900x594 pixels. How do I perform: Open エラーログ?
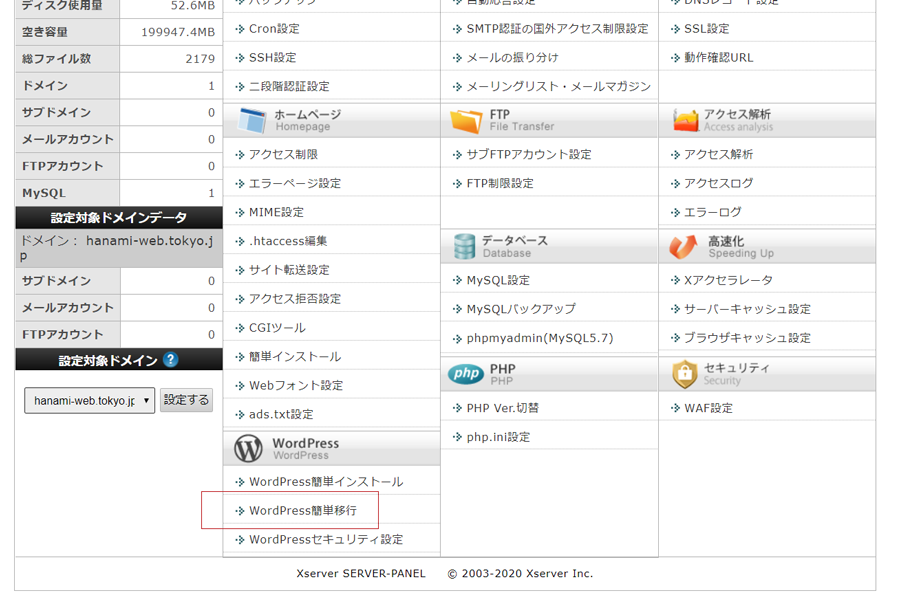point(713,212)
